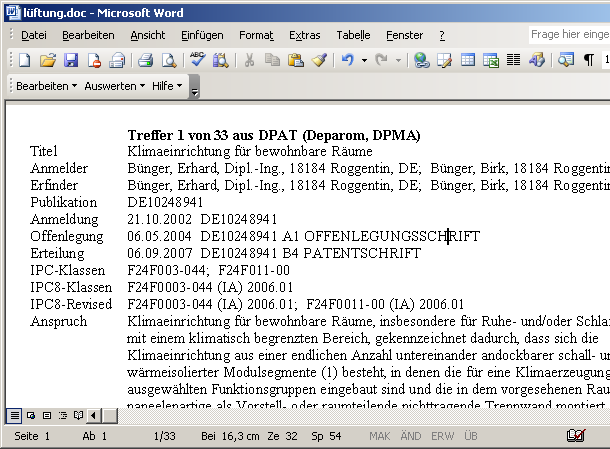Toggle Show/Hide paragraph marks ¶
This screenshot has width=610, height=449.
pos(589,60)
